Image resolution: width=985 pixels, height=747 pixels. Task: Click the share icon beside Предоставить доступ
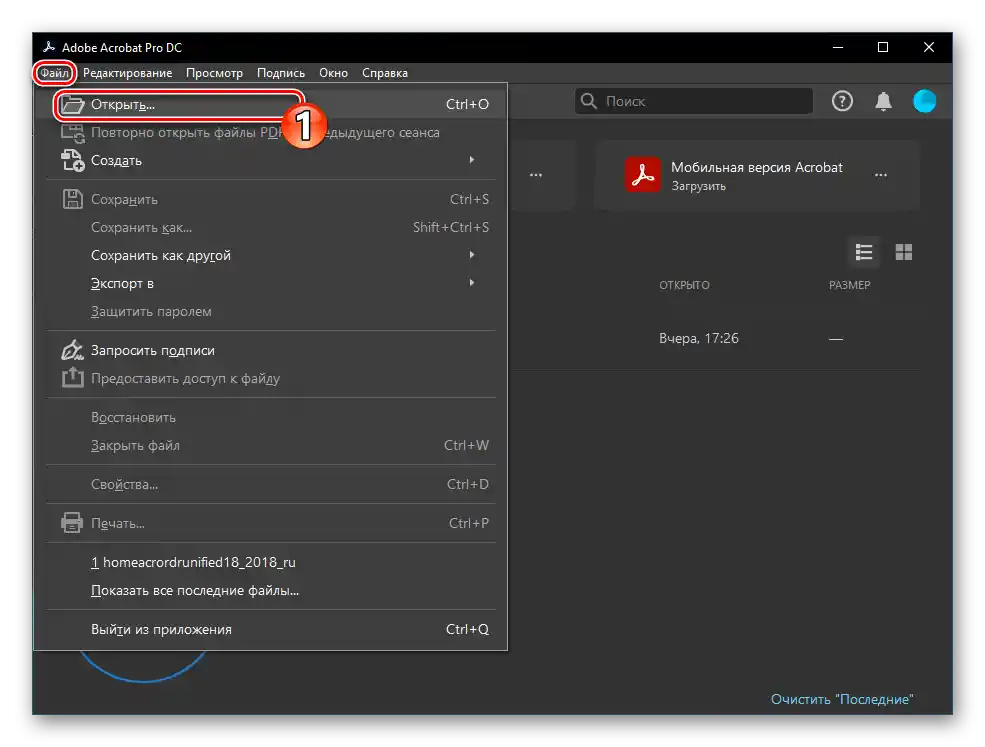[72, 378]
